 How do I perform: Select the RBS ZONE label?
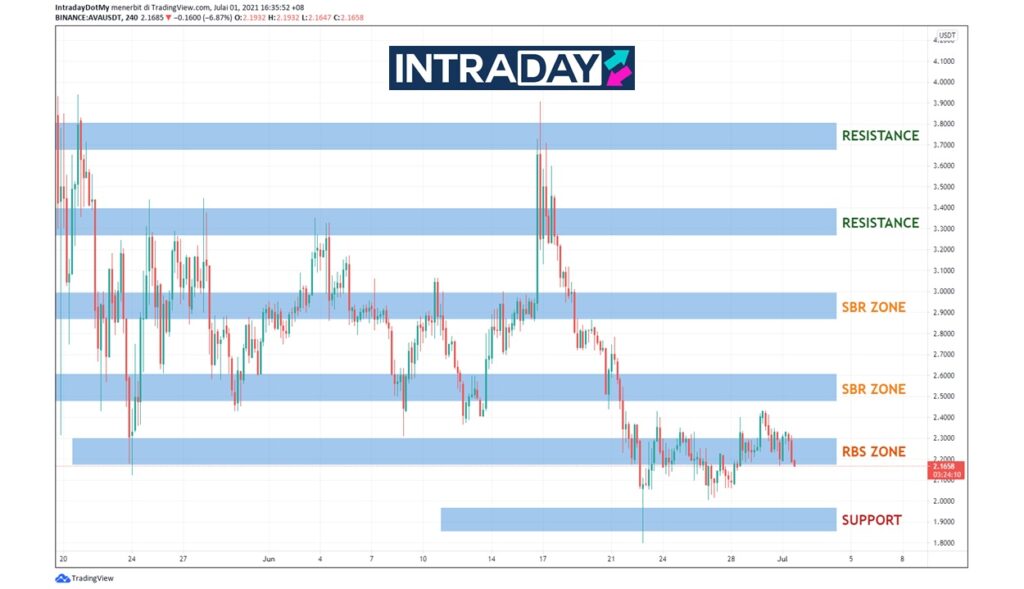873,452
